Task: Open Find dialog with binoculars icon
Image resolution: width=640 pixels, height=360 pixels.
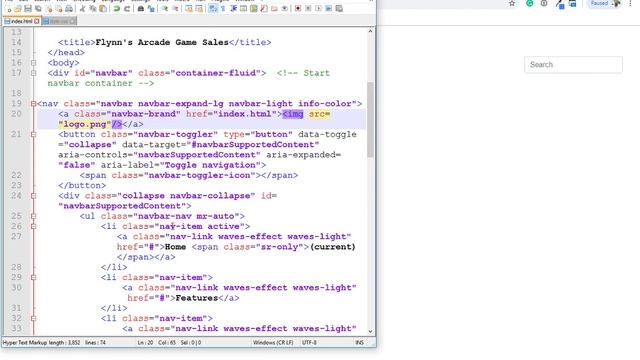Action: (140, 9)
